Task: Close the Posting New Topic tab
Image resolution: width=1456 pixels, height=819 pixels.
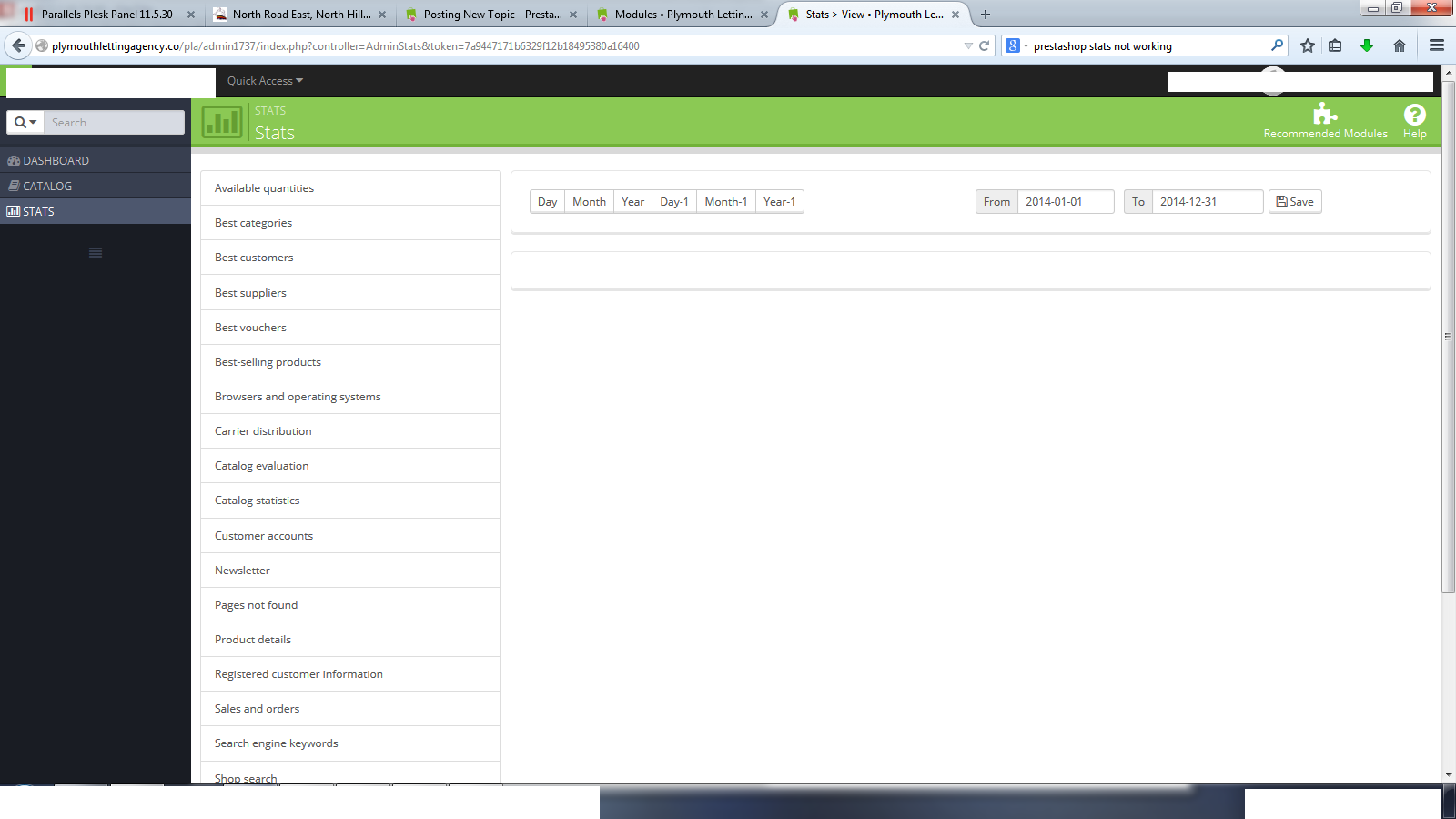Action: pyautogui.click(x=573, y=15)
